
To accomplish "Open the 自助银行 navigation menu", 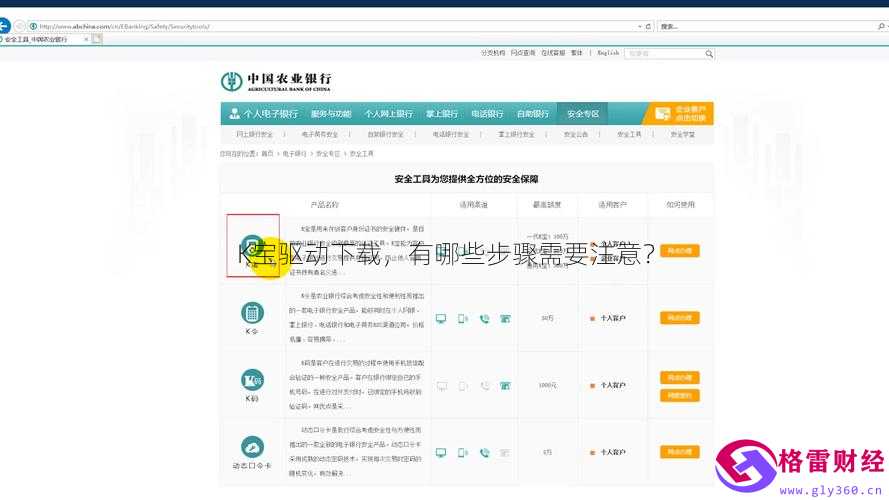I will pos(532,114).
